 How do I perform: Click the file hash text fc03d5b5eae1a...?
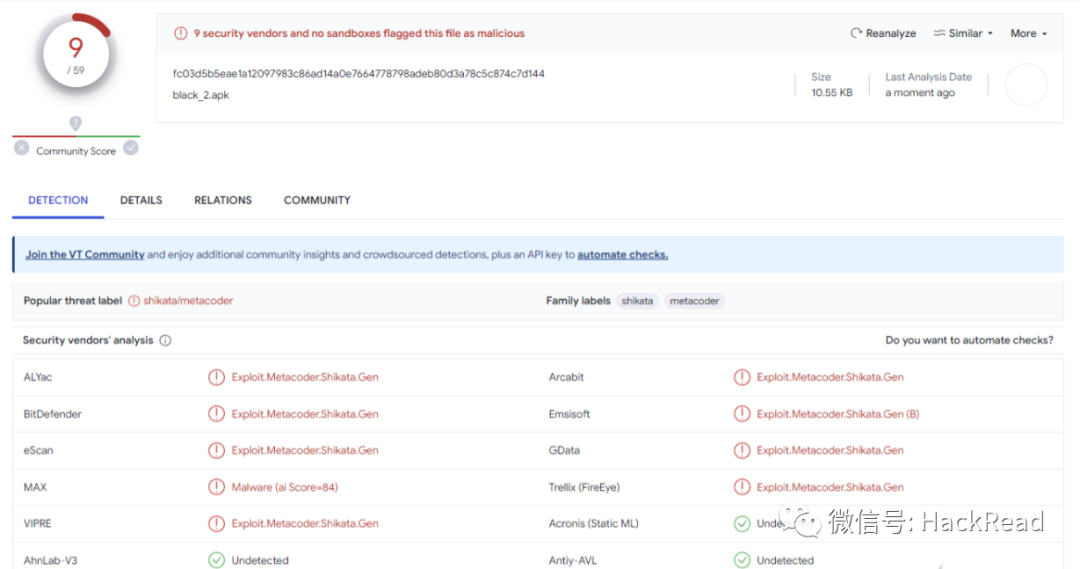[x=358, y=74]
